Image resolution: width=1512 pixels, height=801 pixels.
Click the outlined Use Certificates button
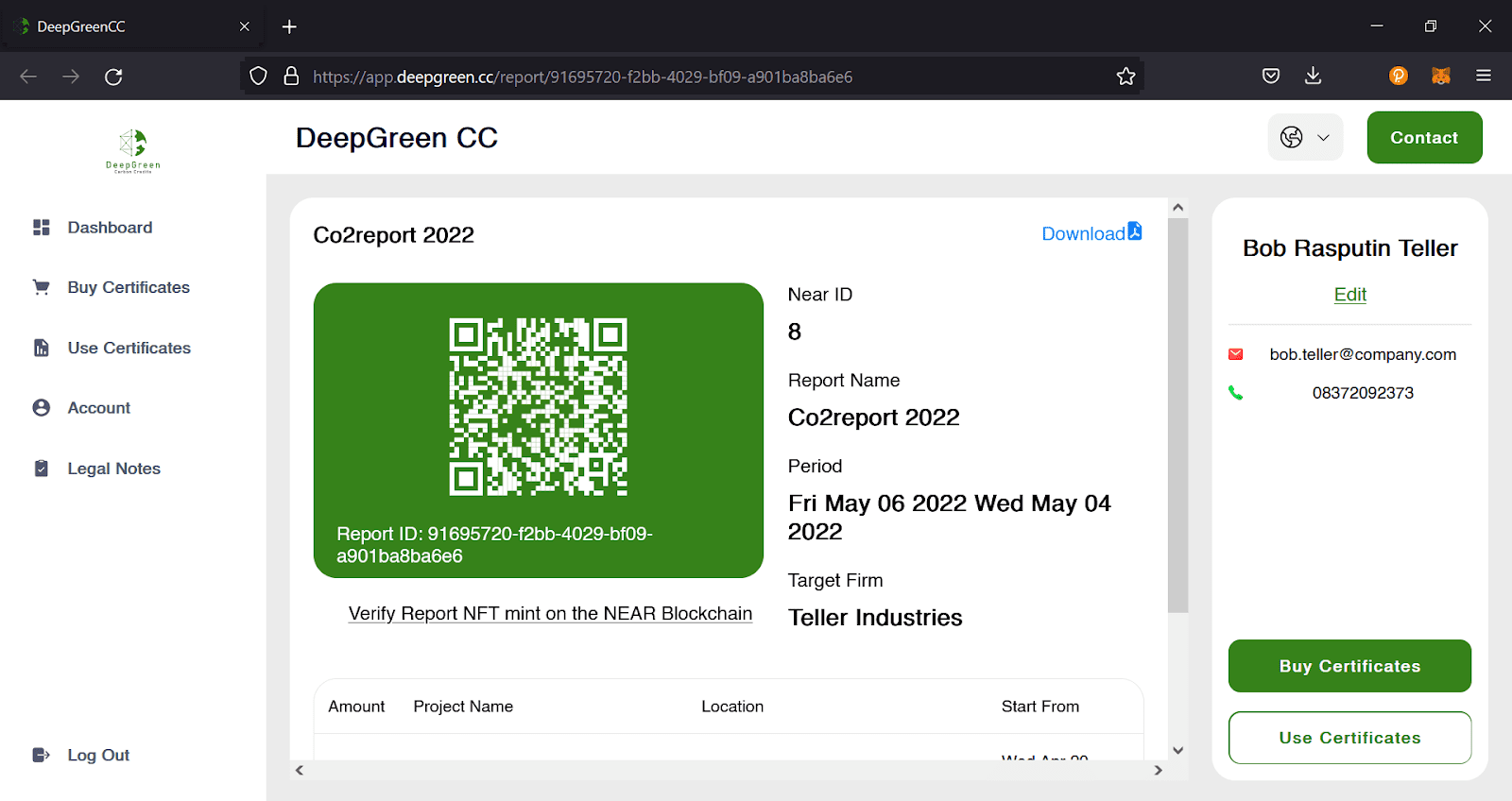point(1349,738)
